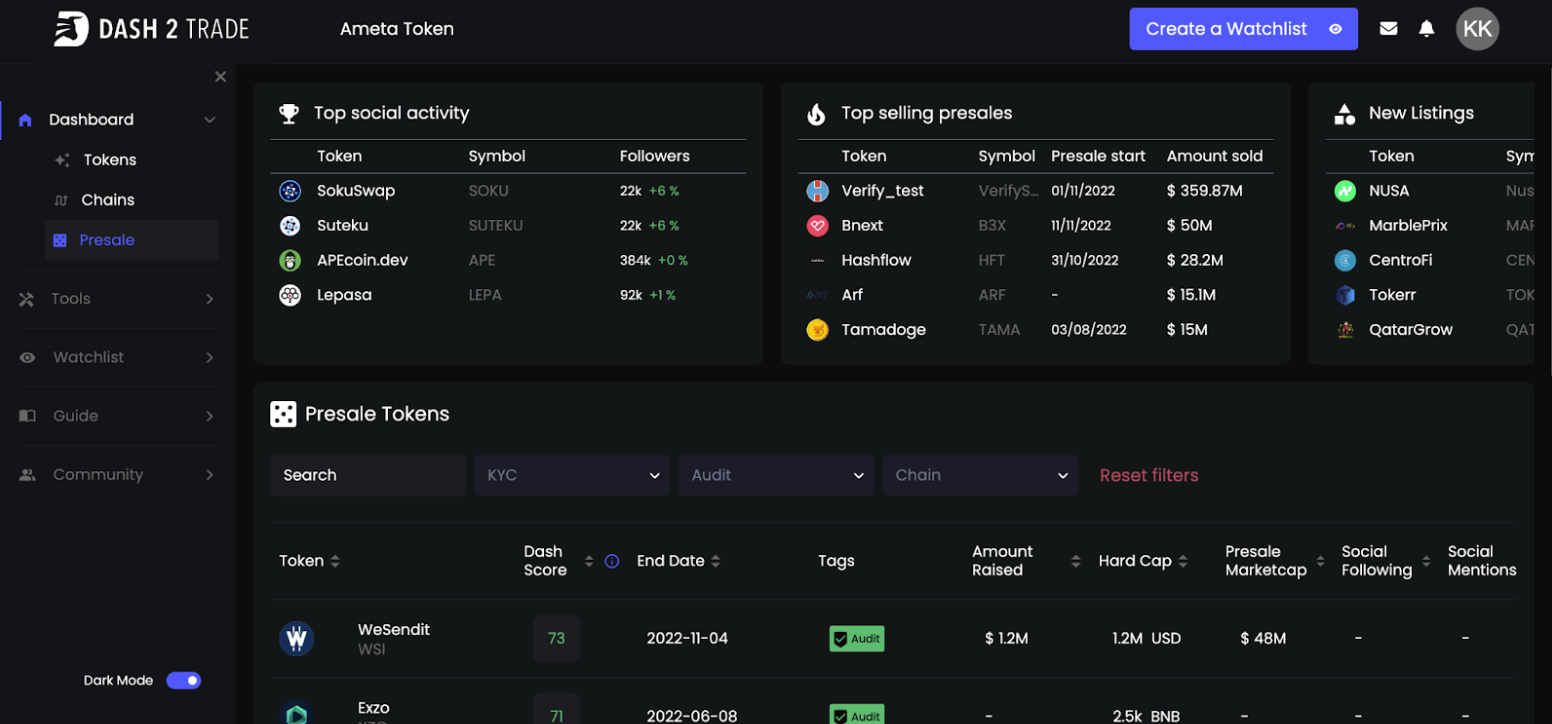The height and width of the screenshot is (724, 1552).
Task: Click the Social Mentions column header
Action: [1482, 561]
